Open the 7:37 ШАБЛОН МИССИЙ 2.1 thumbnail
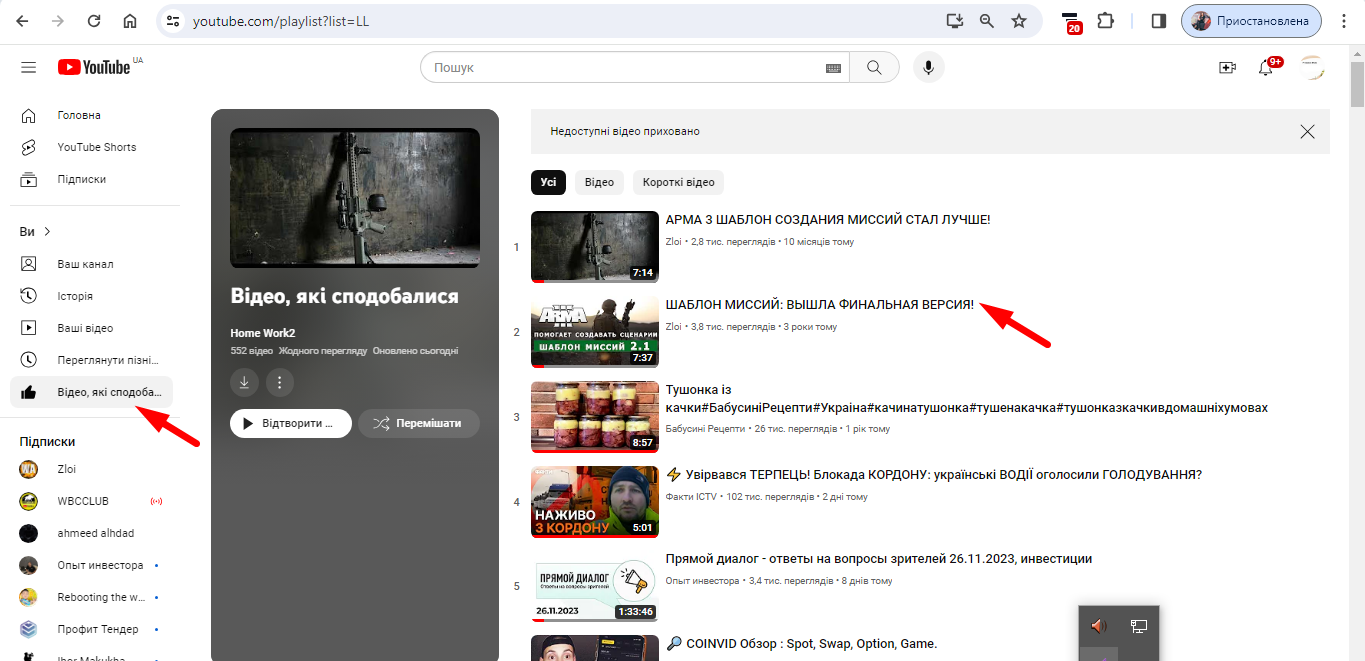Image resolution: width=1365 pixels, height=661 pixels. pos(595,332)
